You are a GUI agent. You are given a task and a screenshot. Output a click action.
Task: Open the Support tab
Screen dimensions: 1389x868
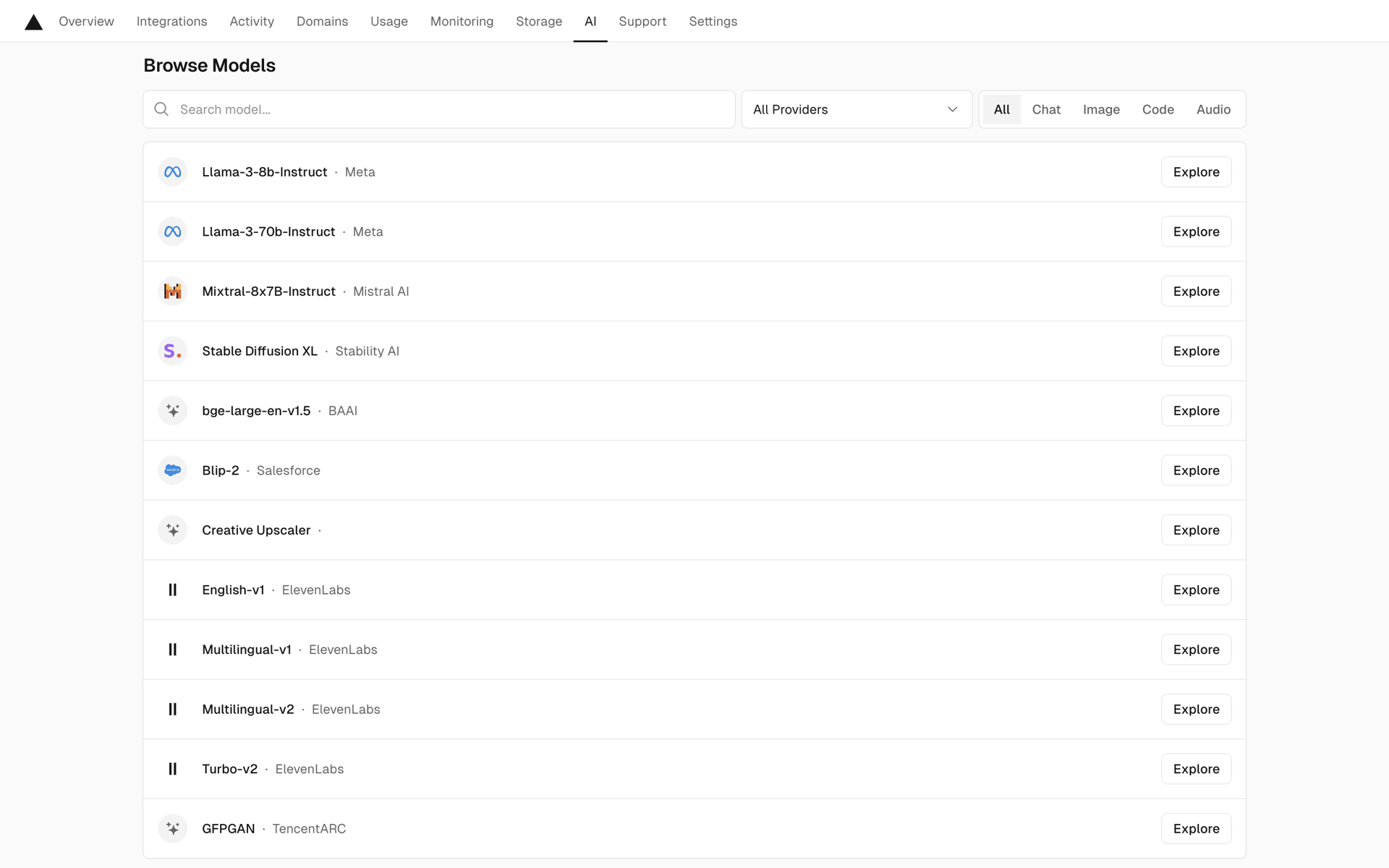click(642, 22)
